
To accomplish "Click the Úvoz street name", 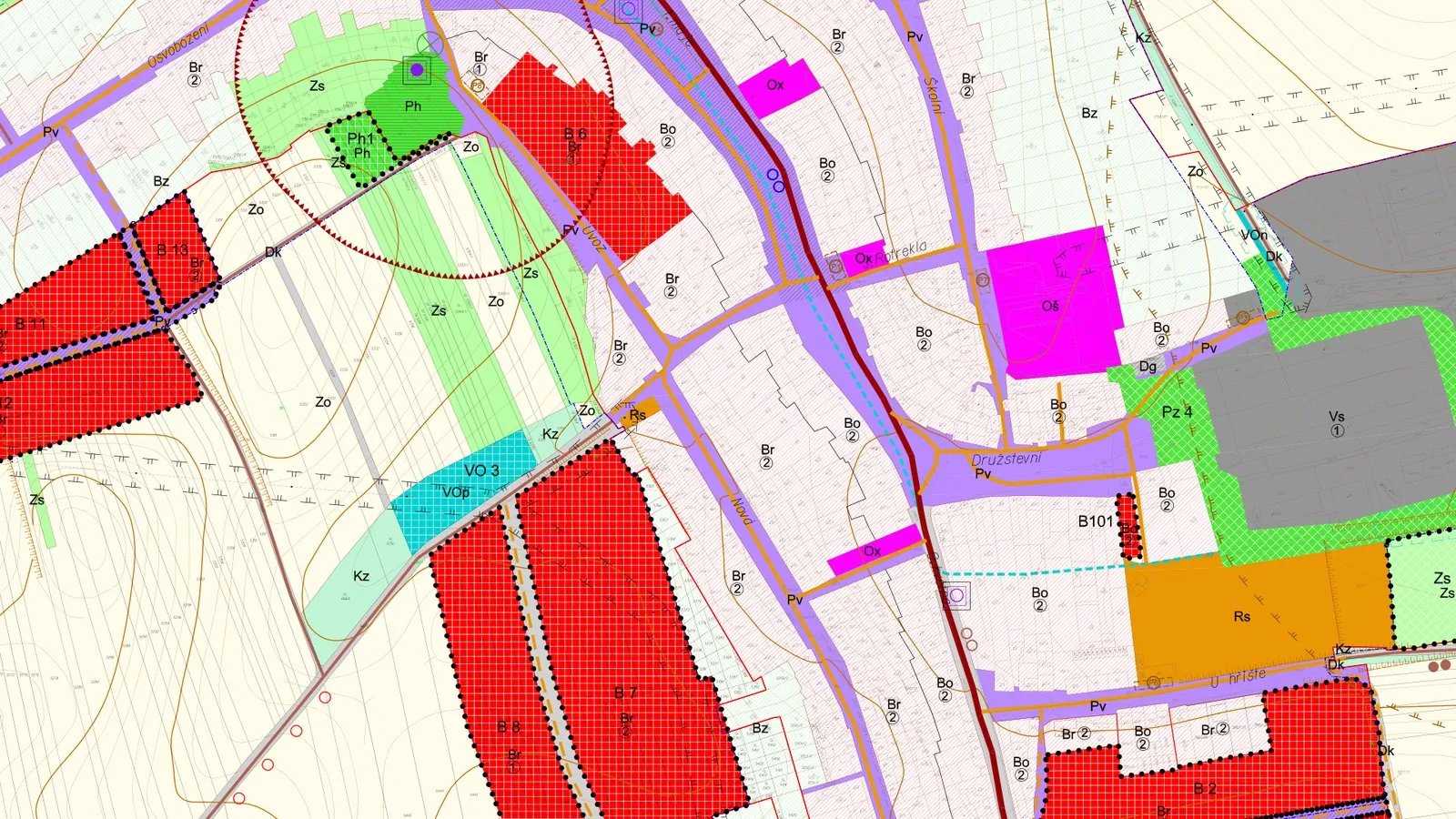I will (x=593, y=238).
